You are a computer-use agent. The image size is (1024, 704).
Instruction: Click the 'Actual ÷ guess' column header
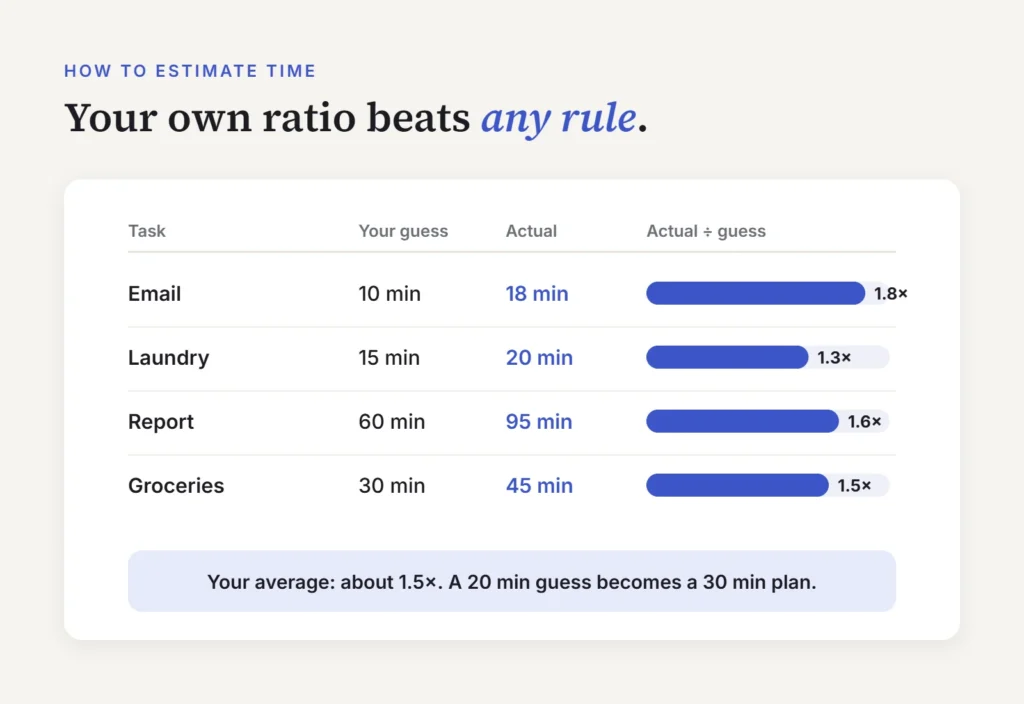click(706, 231)
